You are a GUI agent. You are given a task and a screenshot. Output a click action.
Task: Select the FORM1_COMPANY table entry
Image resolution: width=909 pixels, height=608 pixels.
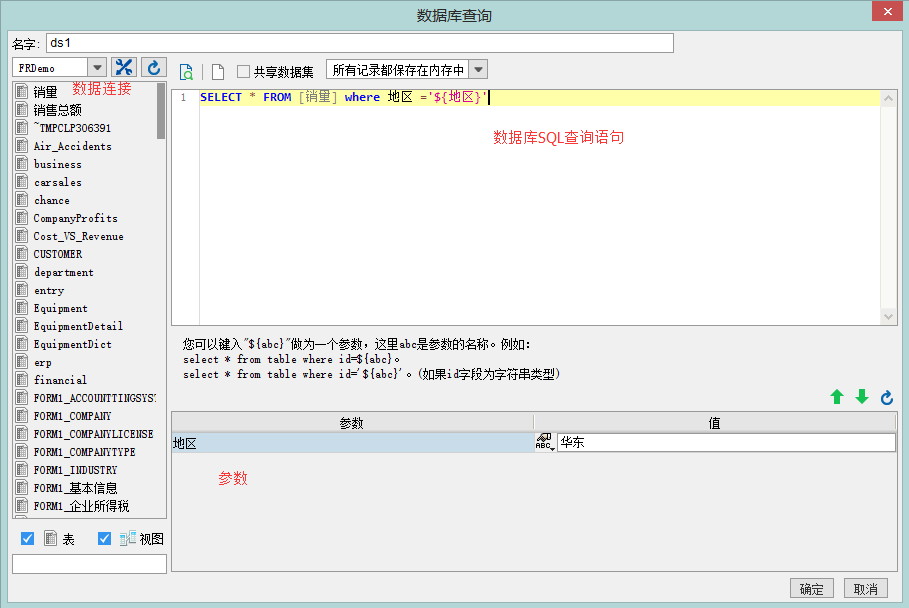pyautogui.click(x=72, y=416)
